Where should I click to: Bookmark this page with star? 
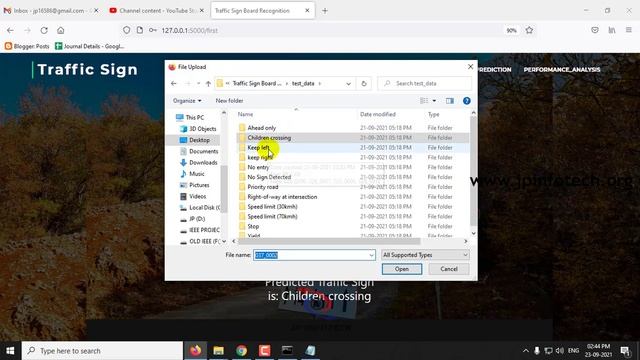click(529, 30)
